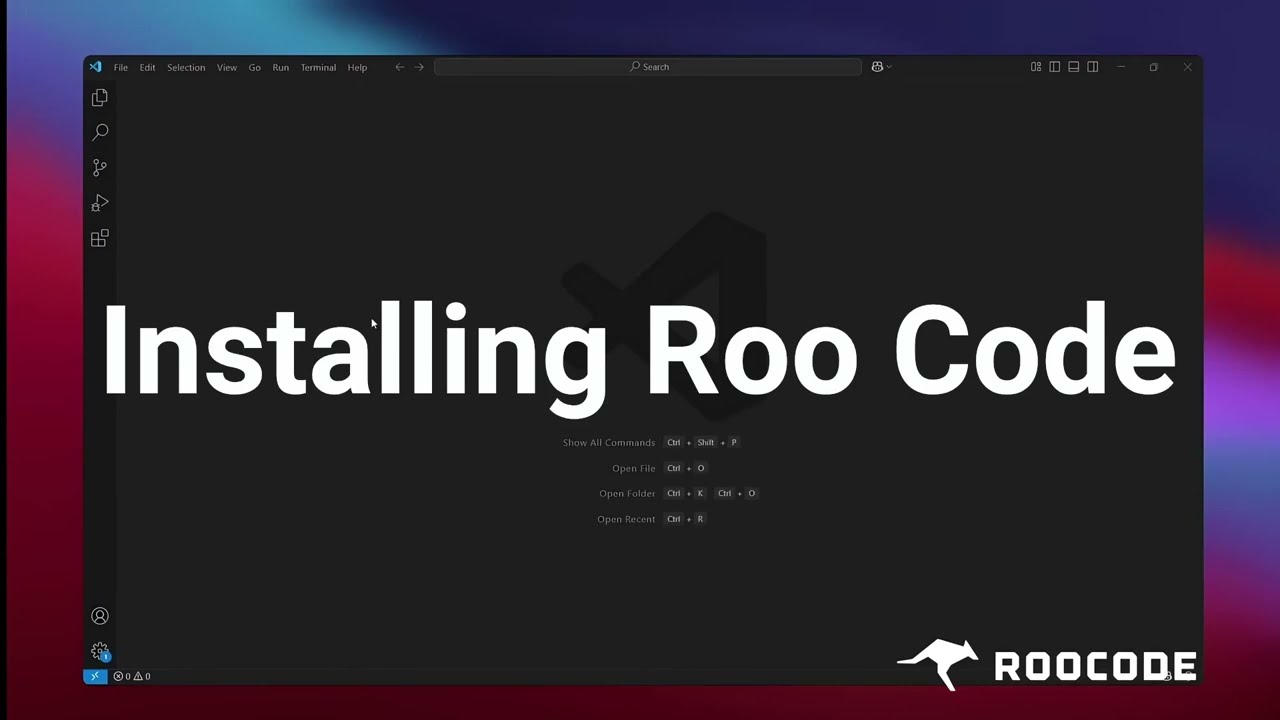The width and height of the screenshot is (1280, 720).
Task: Open the remote connection indicator in status bar
Action: (94, 676)
